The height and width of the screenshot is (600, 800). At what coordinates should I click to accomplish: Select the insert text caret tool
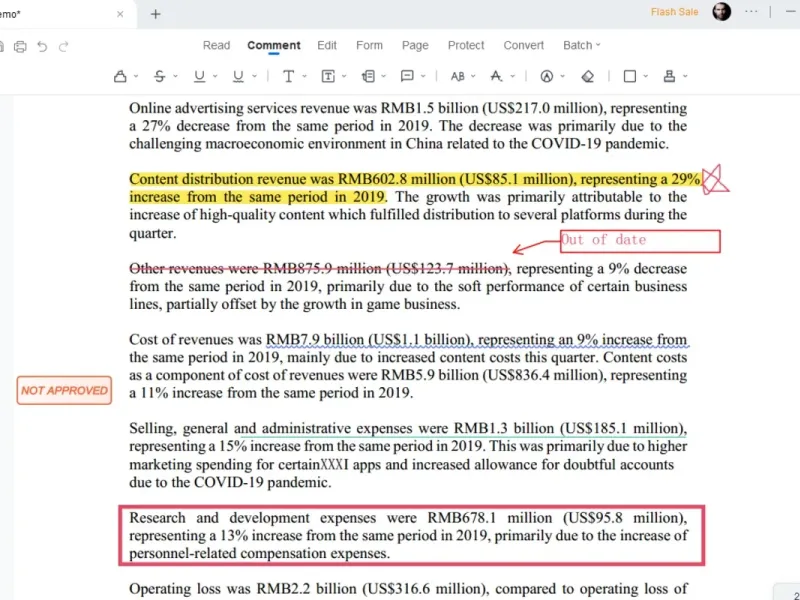(496, 77)
